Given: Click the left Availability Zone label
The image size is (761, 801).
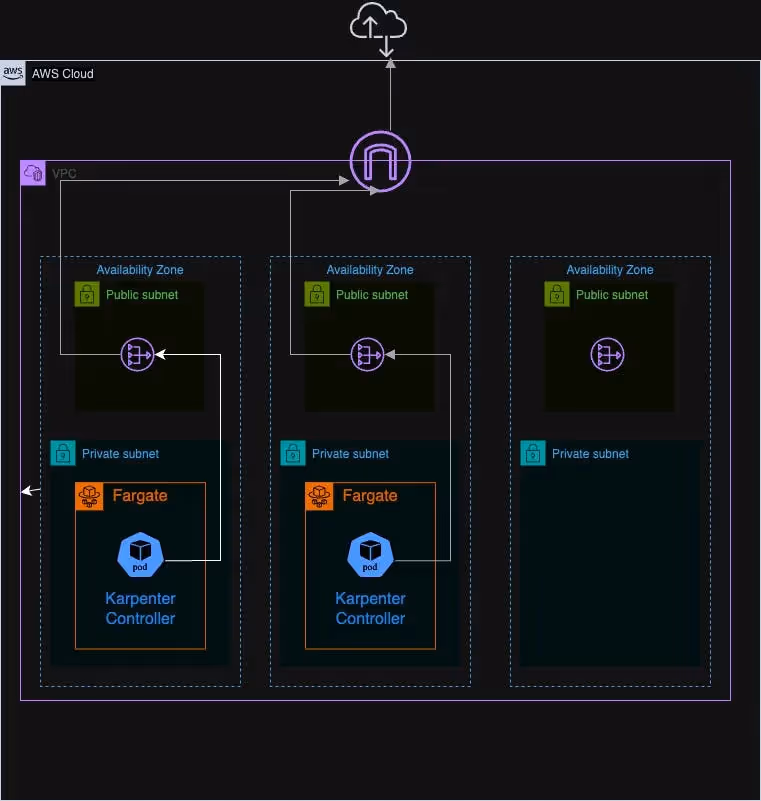Looking at the screenshot, I should point(140,270).
